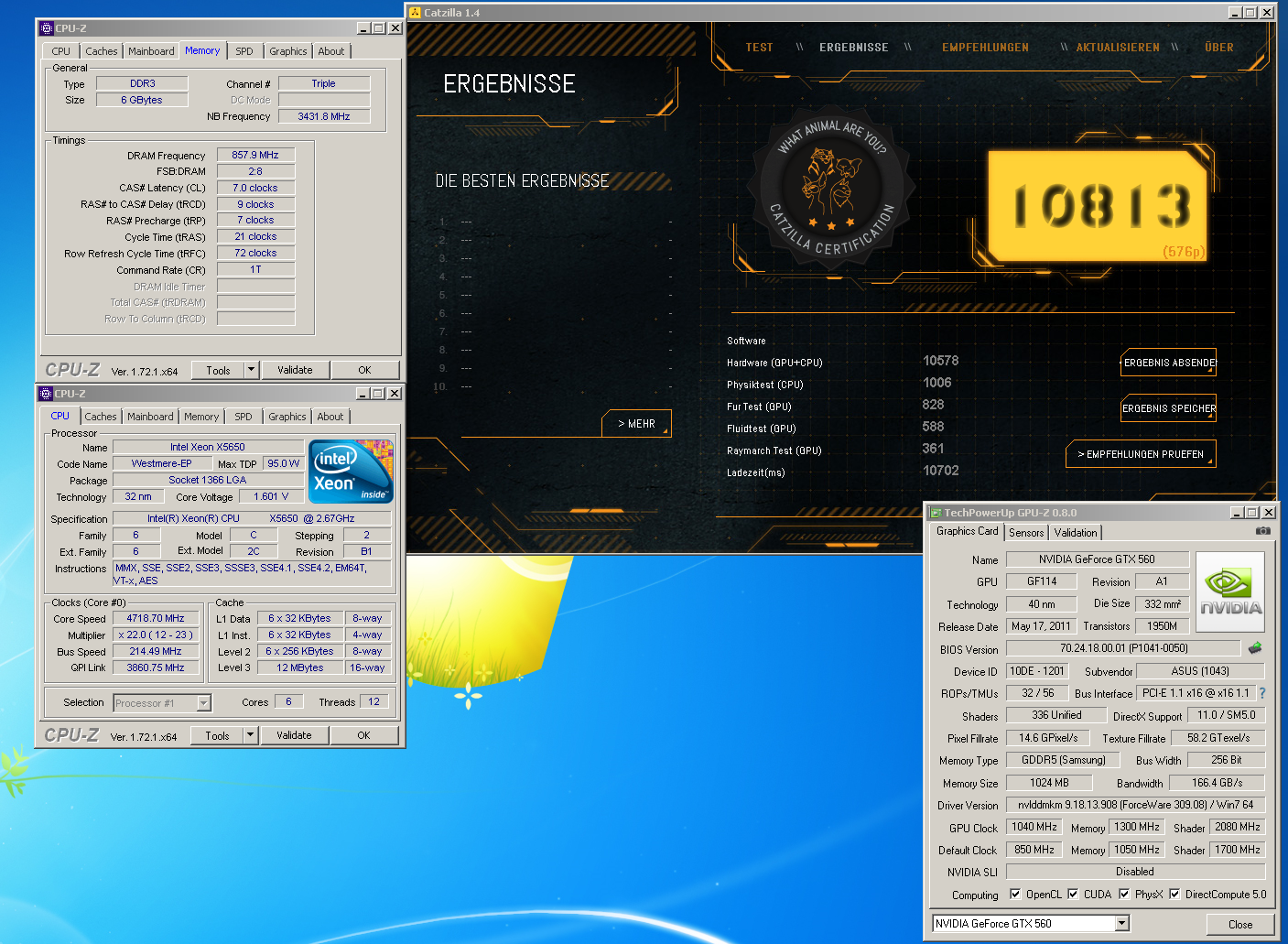Image resolution: width=1288 pixels, height=944 pixels.
Task: Click the GPU Clock 1040 MHz value
Action: [x=1034, y=827]
